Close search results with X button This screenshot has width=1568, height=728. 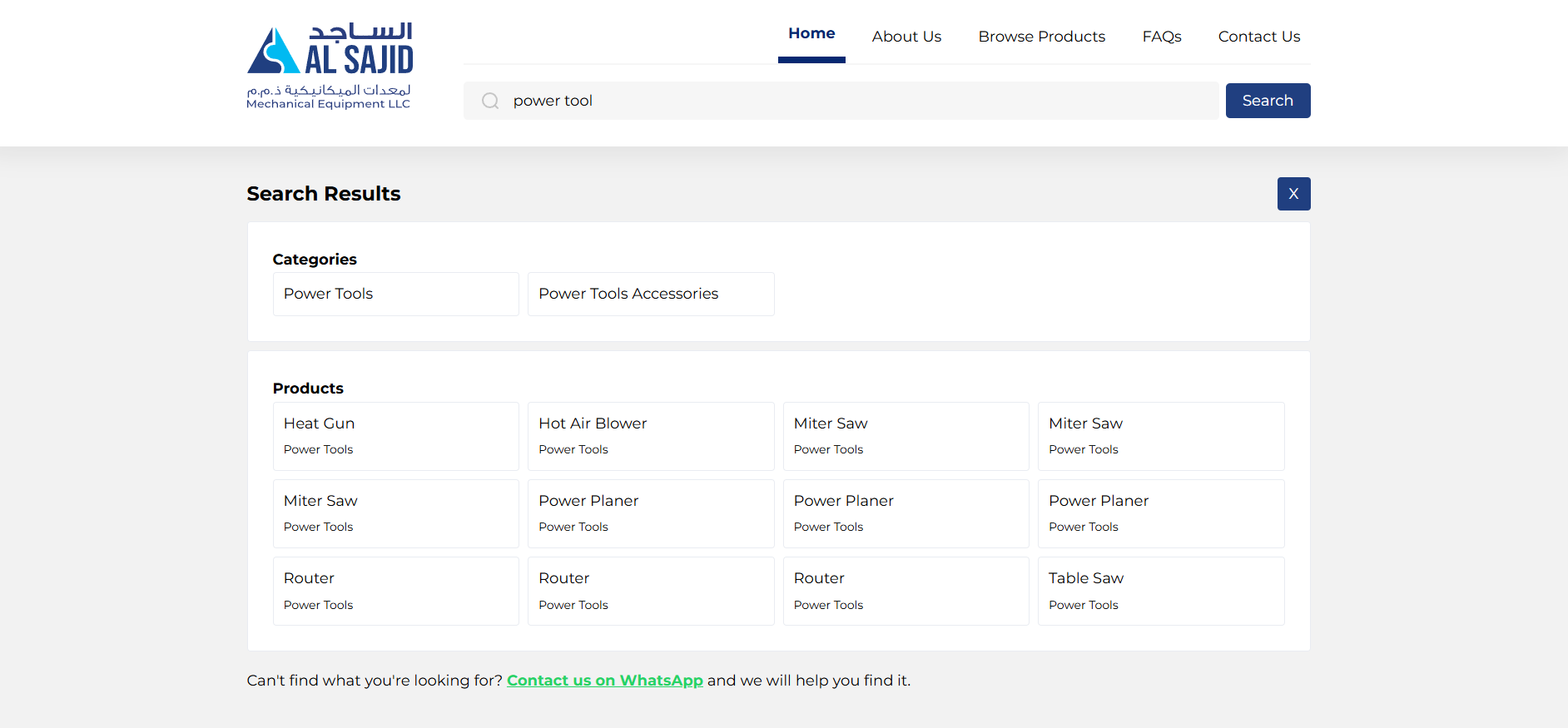1293,194
